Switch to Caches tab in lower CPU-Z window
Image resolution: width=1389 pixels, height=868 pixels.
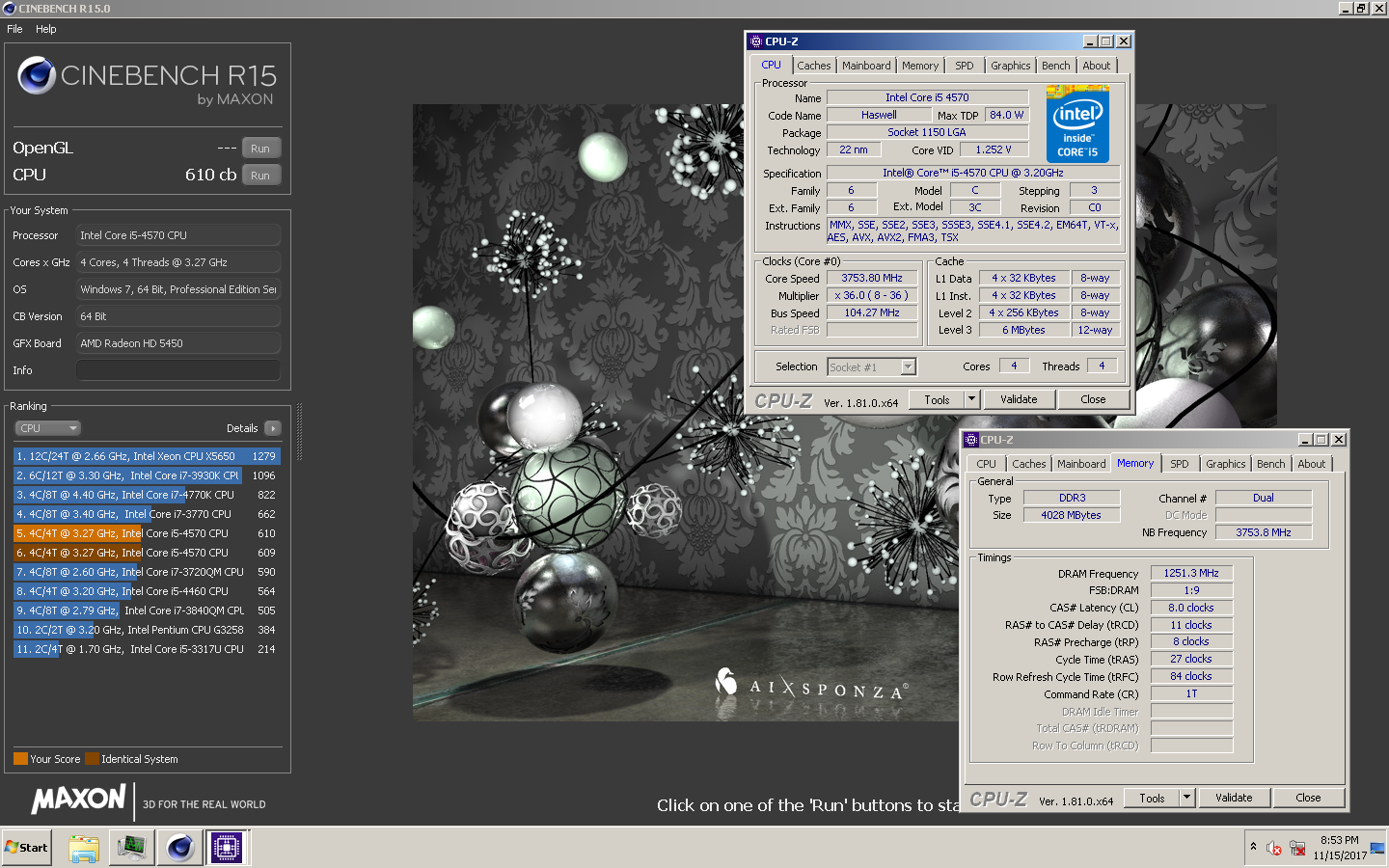coord(1028,464)
